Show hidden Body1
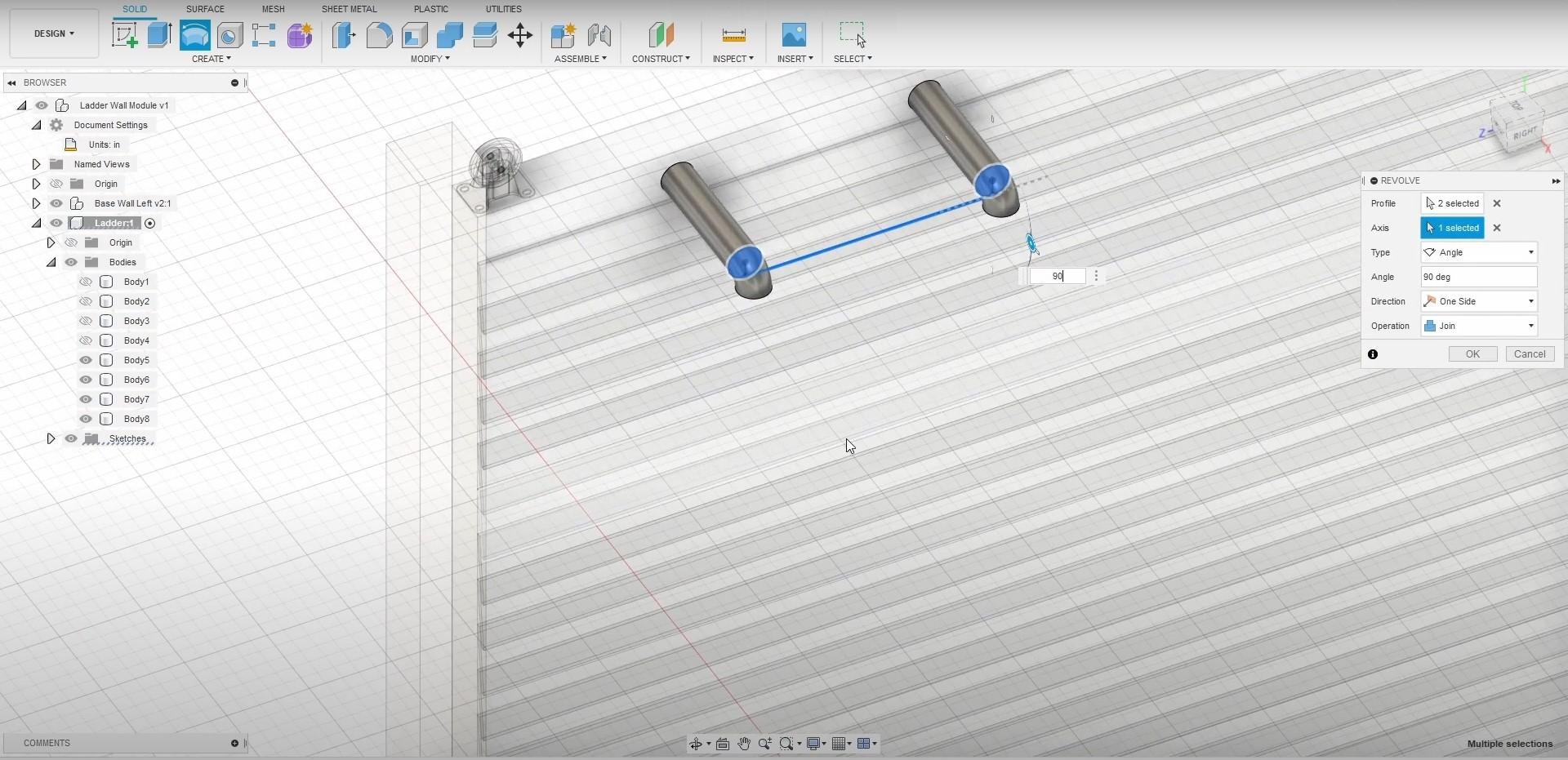The height and width of the screenshot is (760, 1568). [x=86, y=282]
